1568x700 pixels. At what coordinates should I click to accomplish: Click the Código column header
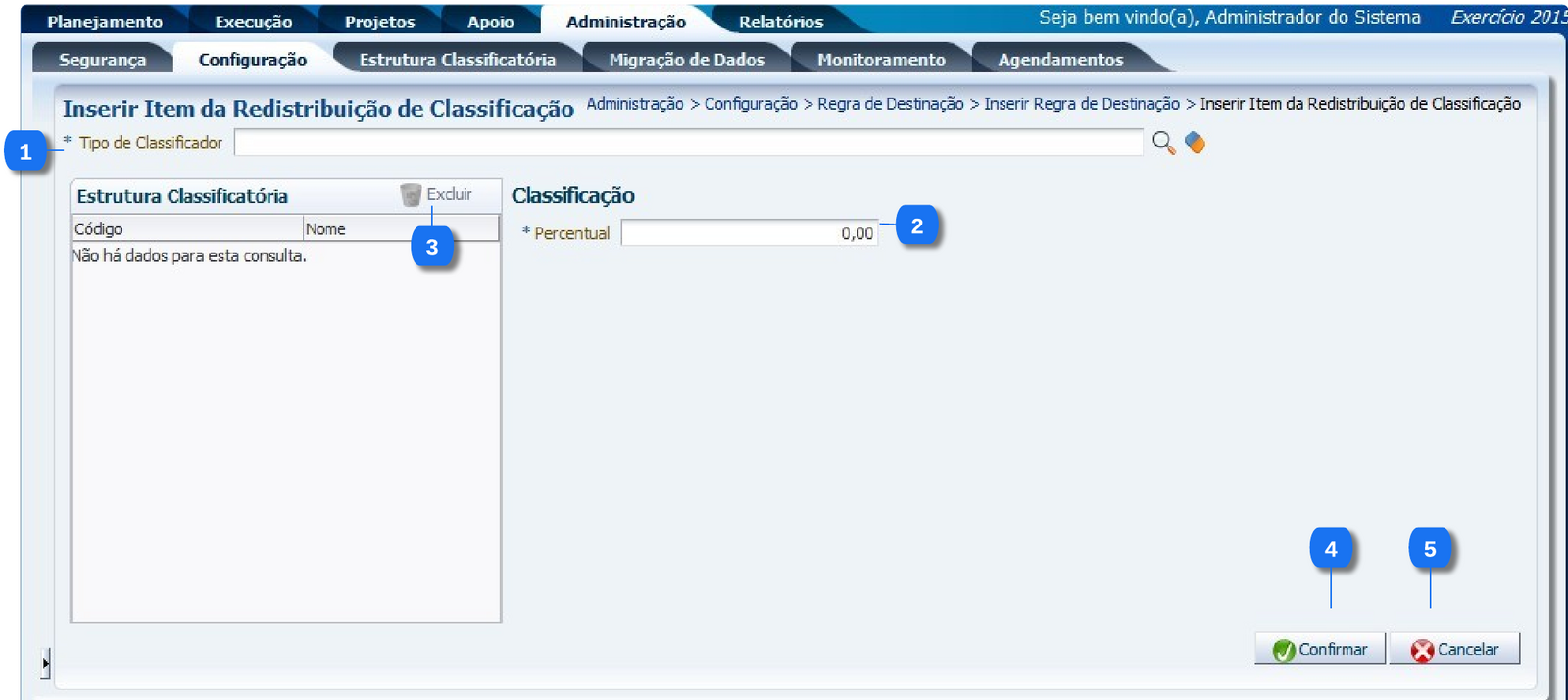[186, 229]
